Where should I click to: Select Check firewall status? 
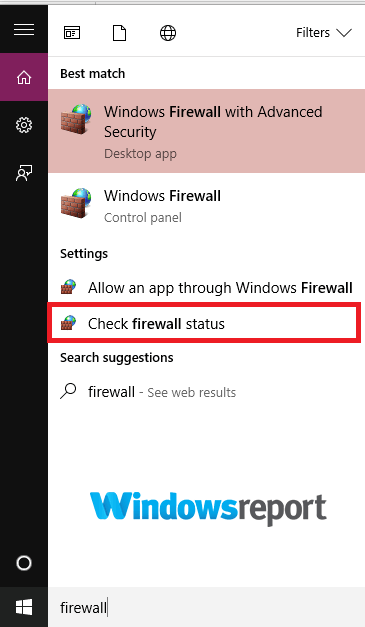(204, 323)
